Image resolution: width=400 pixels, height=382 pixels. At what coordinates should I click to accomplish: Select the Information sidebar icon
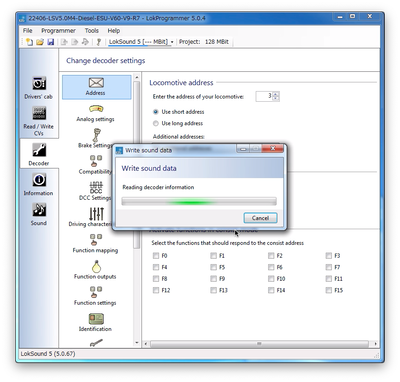39,184
